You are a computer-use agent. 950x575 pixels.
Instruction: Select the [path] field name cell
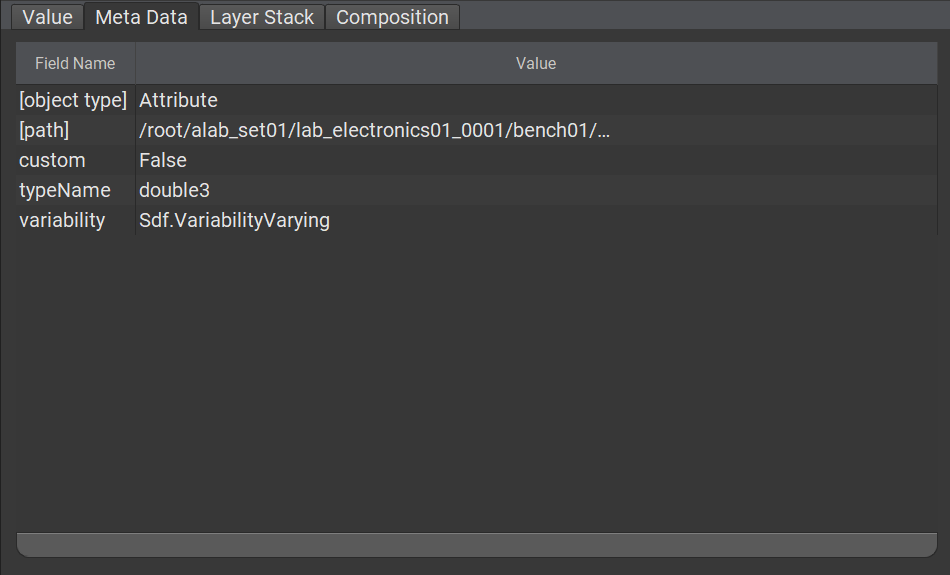tap(75, 130)
